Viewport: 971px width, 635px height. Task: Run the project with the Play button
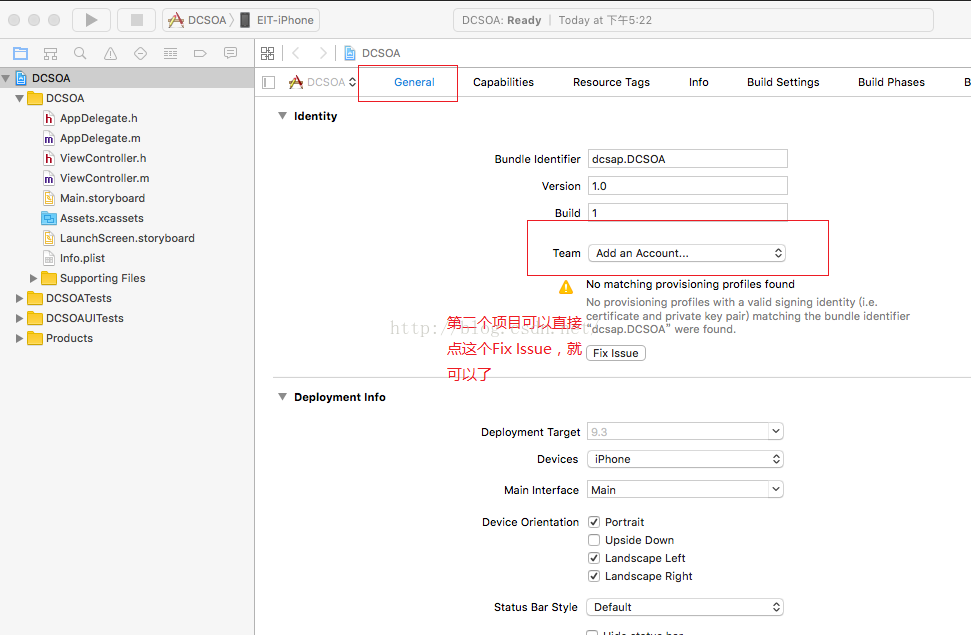pyautogui.click(x=91, y=20)
